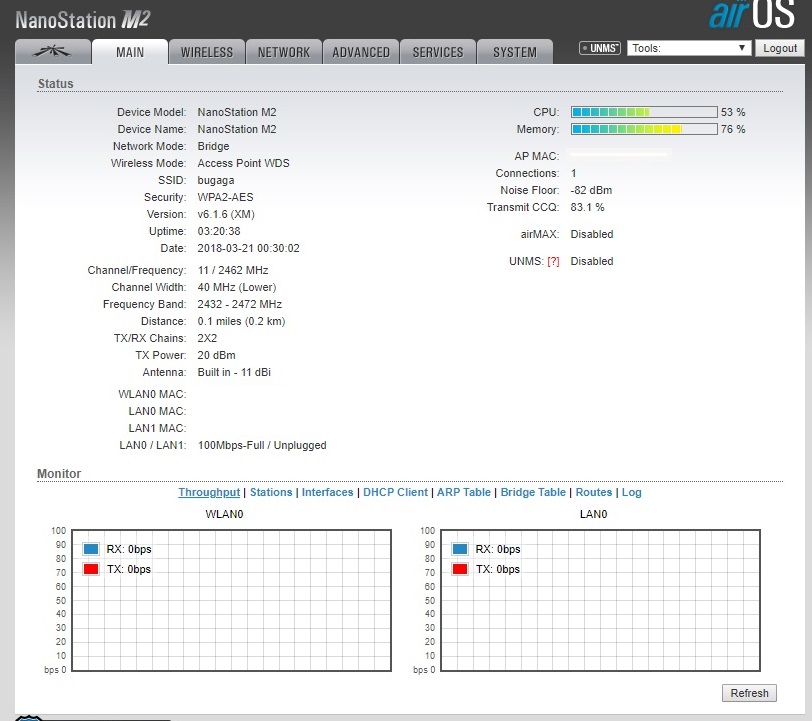
Task: Open the Log link
Action: click(x=631, y=492)
